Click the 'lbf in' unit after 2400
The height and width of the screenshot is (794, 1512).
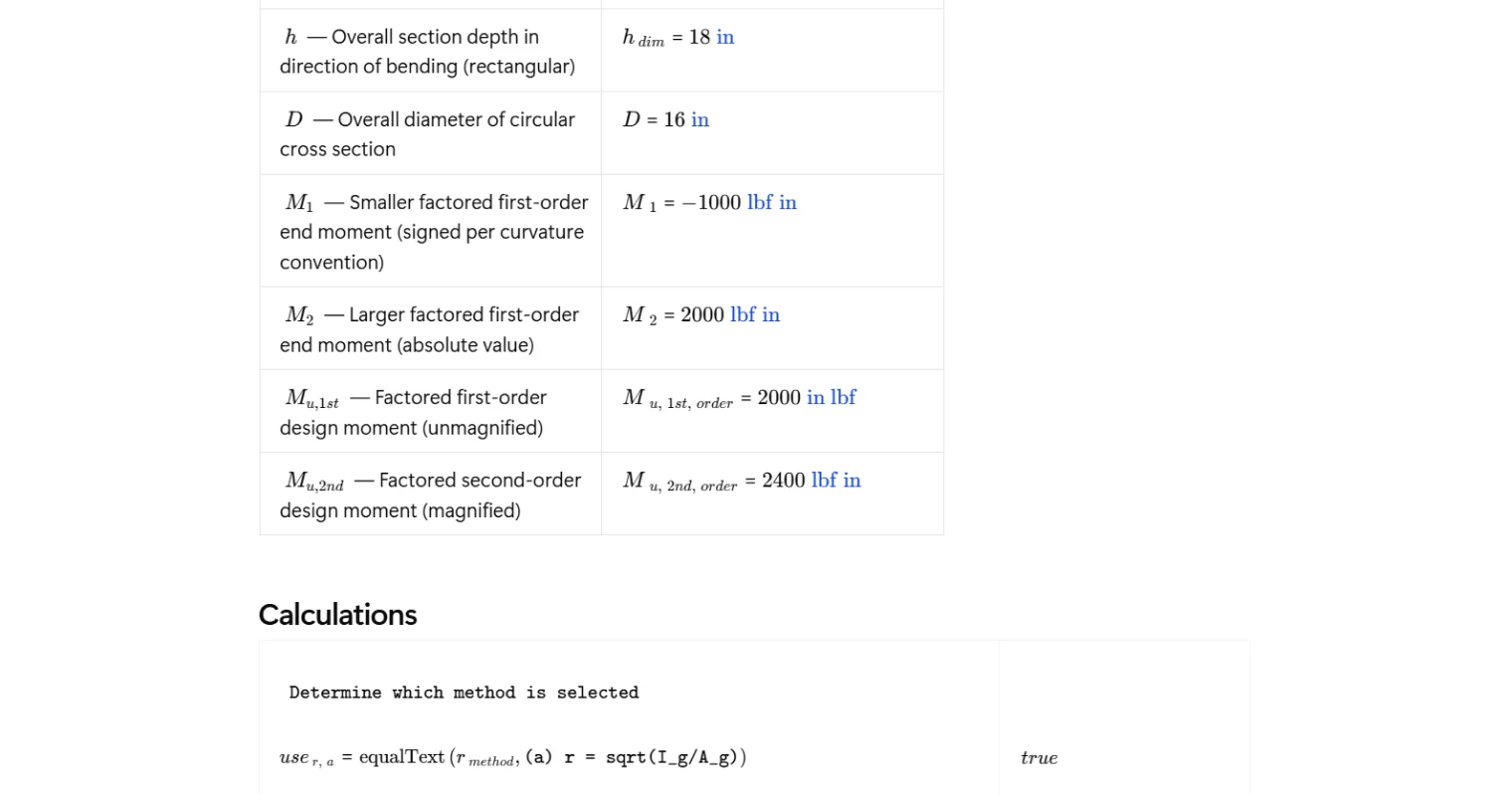point(837,480)
